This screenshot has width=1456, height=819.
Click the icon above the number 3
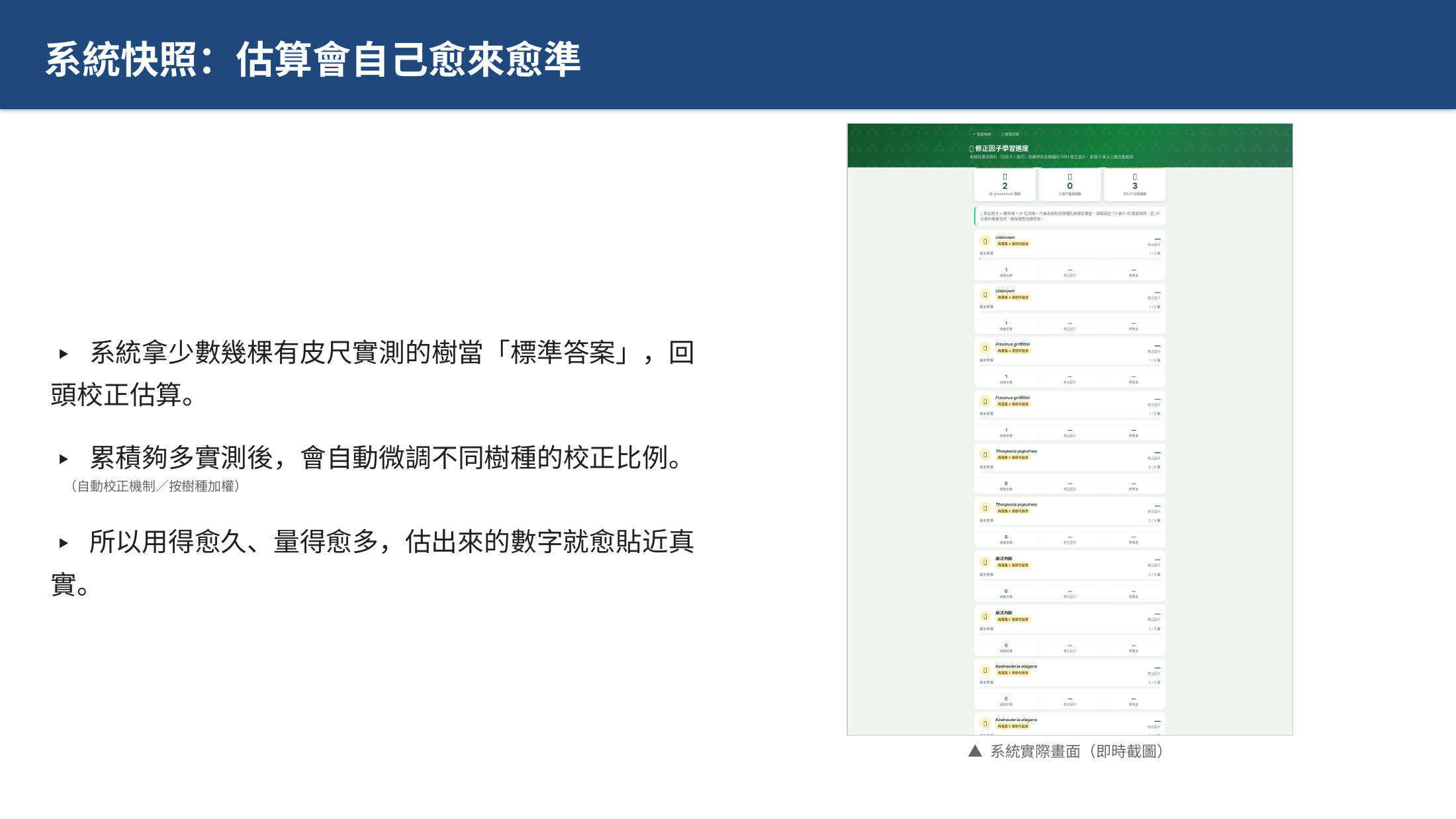(x=1134, y=177)
